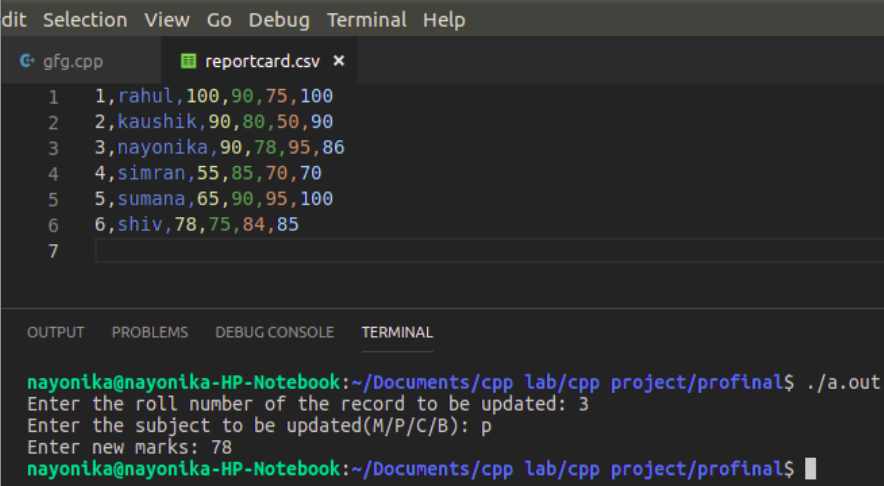This screenshot has height=486, width=884.
Task: Click line number 4 in the gutter
Action: click(x=54, y=174)
